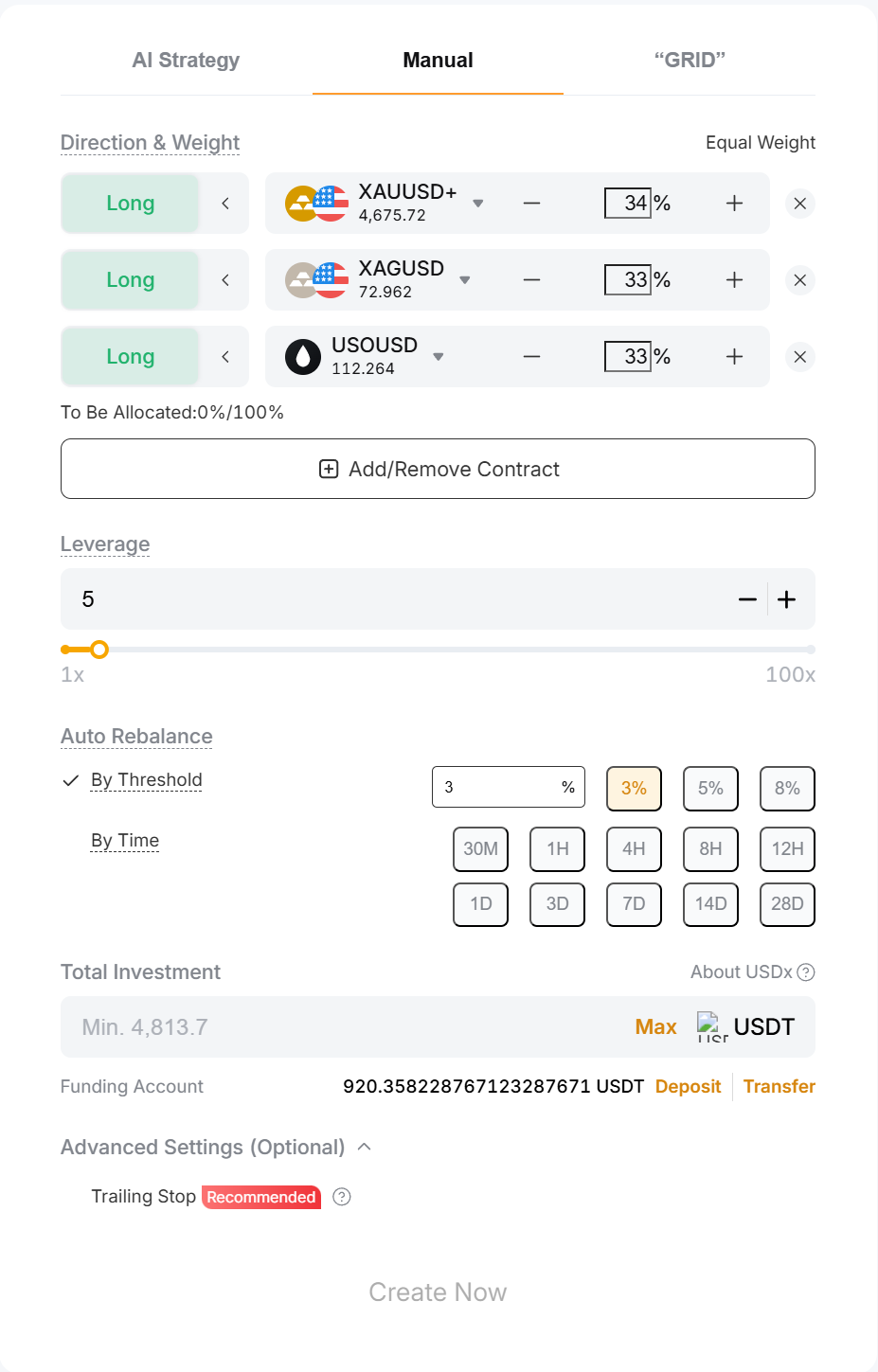Click the Deposit link

688,1087
